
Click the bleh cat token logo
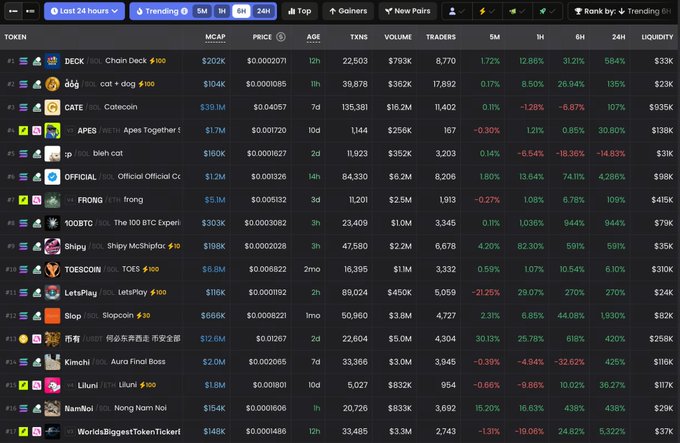coord(52,153)
